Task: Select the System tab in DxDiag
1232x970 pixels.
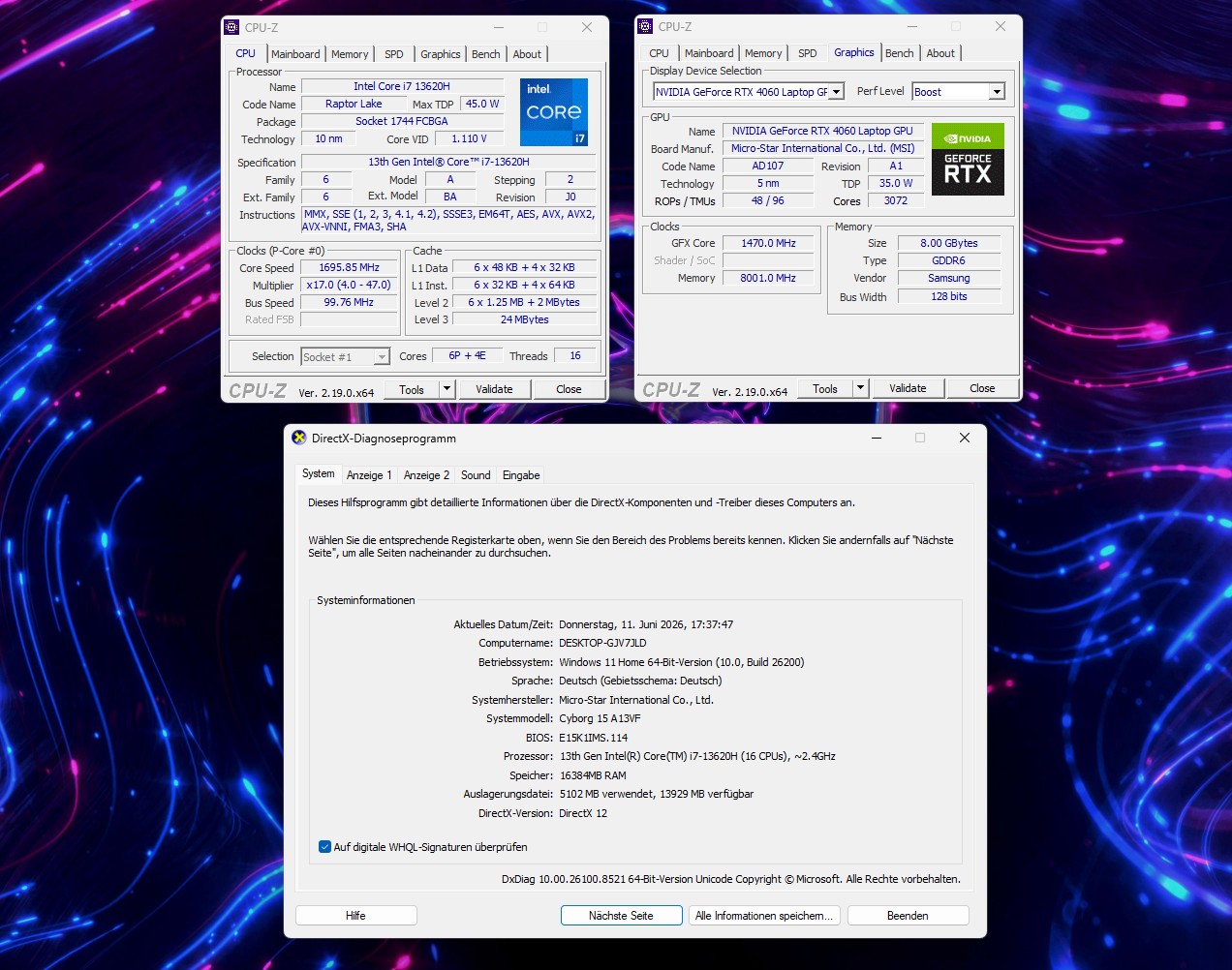Action: pyautogui.click(x=319, y=473)
